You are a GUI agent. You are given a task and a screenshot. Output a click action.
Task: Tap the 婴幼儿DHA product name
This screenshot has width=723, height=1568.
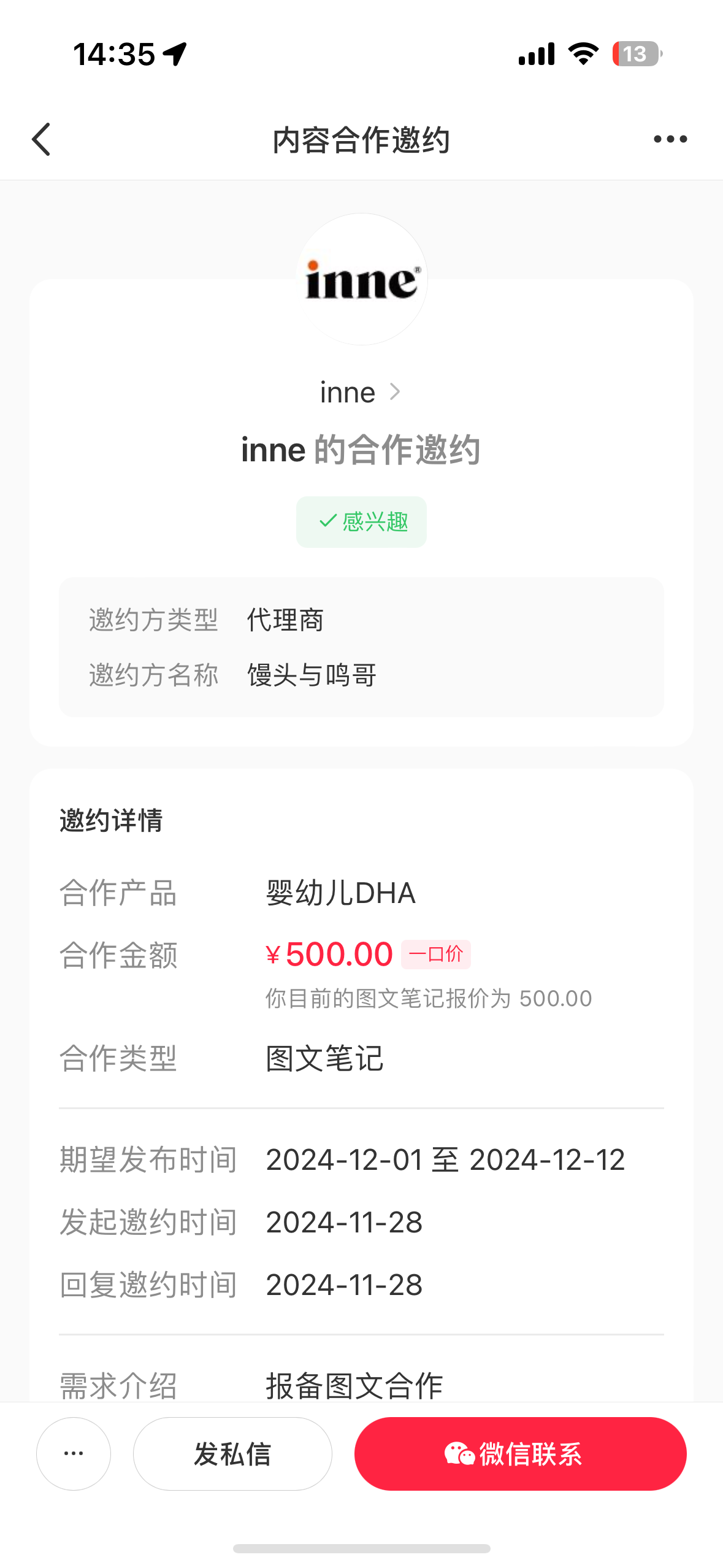[x=341, y=893]
